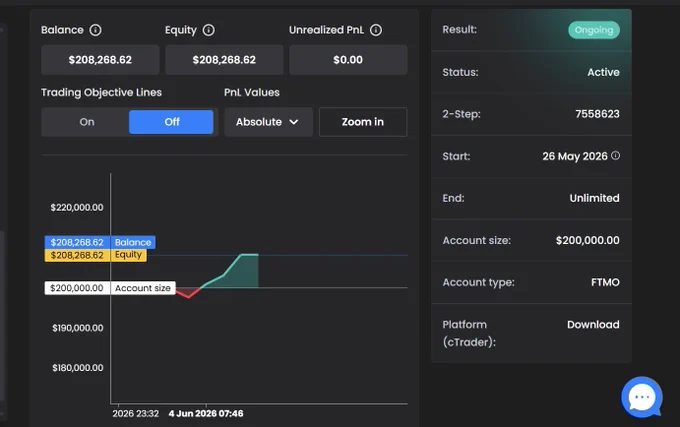This screenshot has height=427, width=680.
Task: Click the red drawdown dip on chart
Action: (188, 293)
